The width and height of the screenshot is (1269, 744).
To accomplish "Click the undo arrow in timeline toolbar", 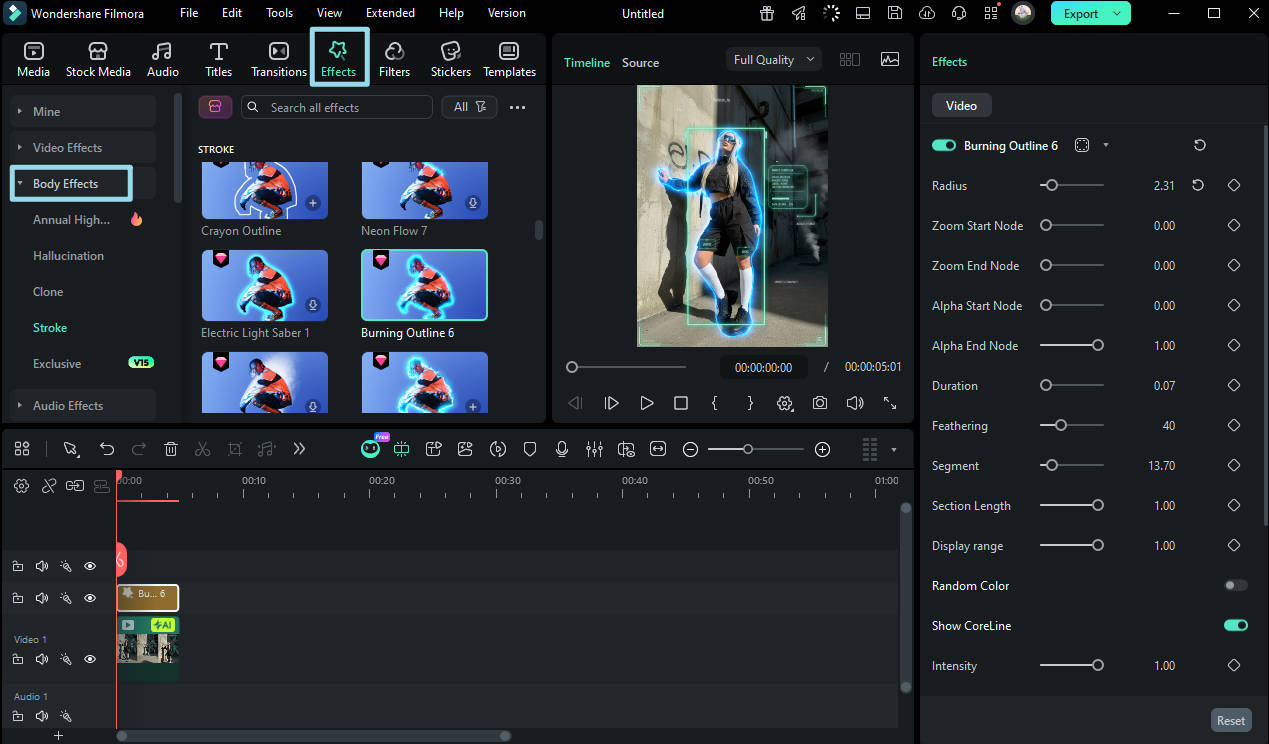I will point(107,449).
